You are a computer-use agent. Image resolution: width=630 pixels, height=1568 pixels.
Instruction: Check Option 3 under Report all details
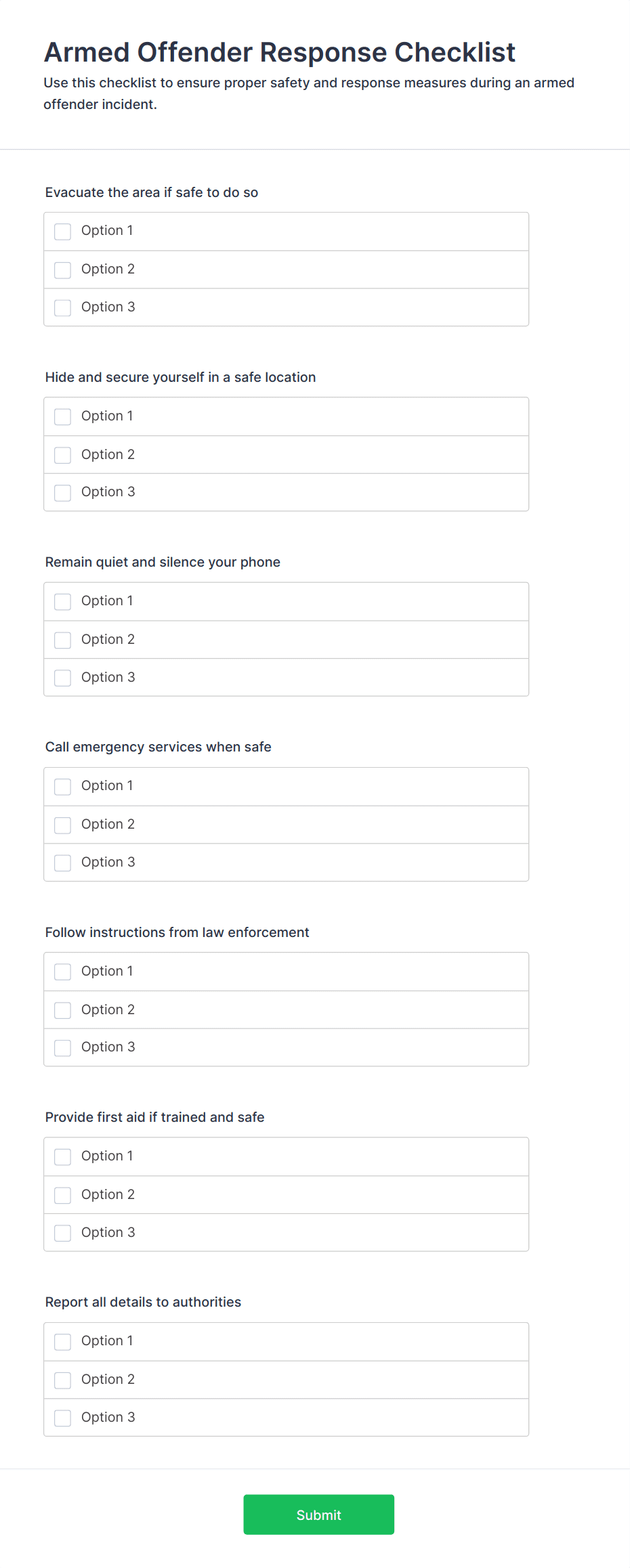click(62, 1418)
